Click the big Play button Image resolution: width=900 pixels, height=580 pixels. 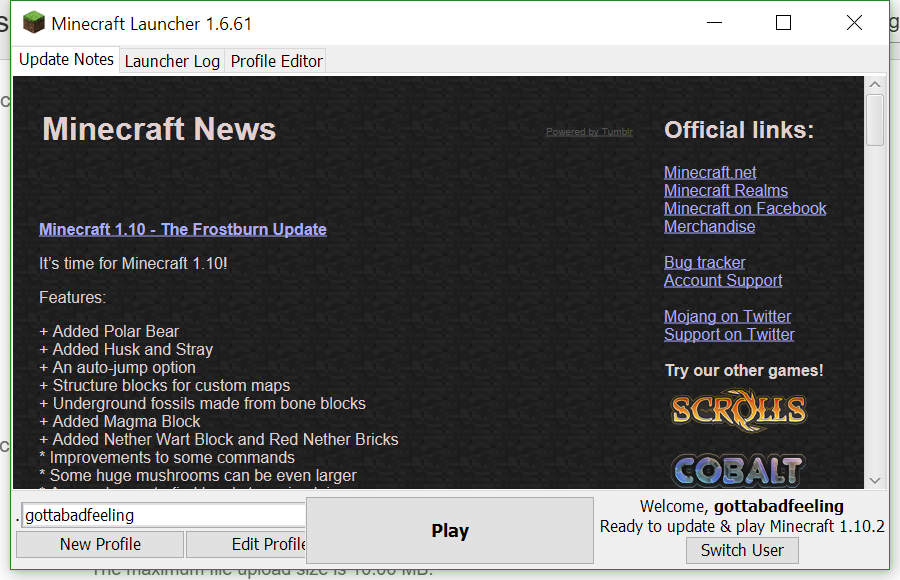(450, 531)
